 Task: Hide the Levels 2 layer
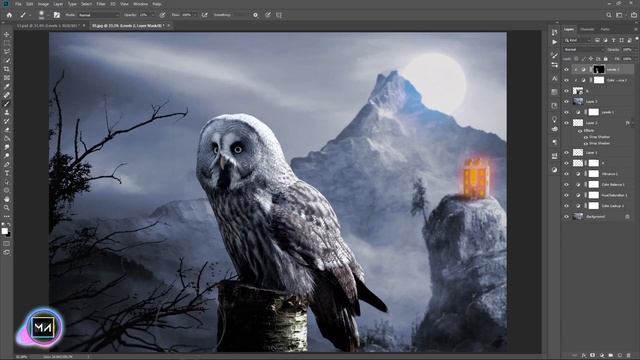(x=567, y=70)
